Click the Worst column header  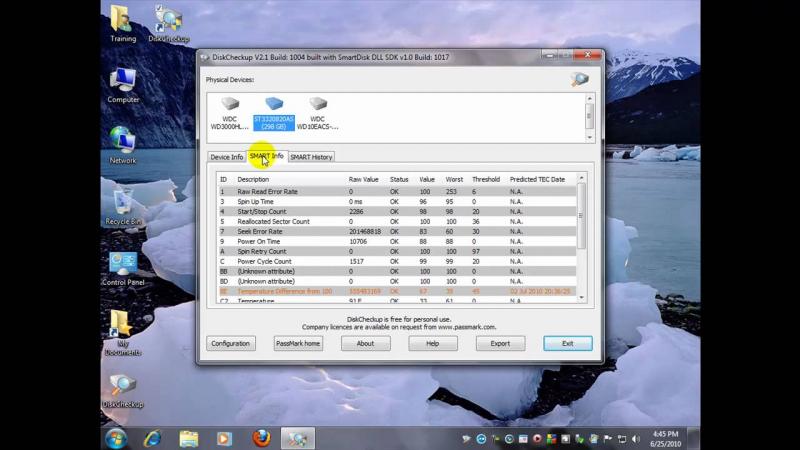(x=454, y=180)
